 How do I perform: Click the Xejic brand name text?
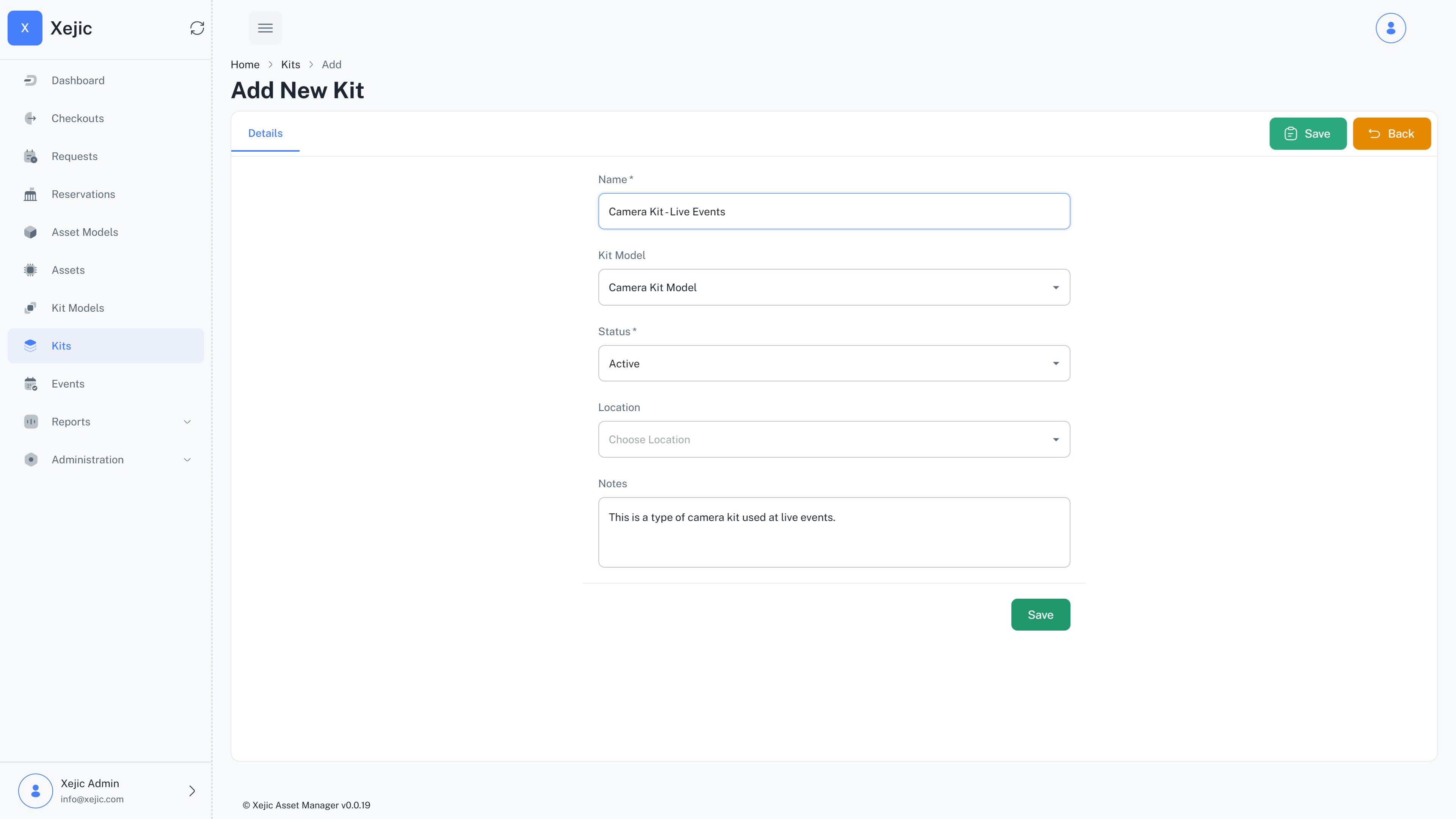tap(71, 28)
